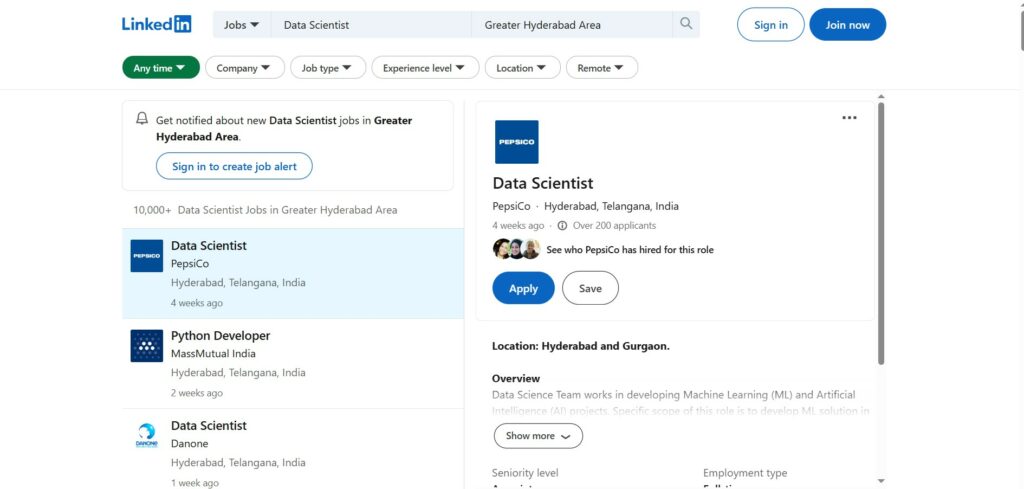Click the search magnifier icon
Screen dimensions: 1024x489
click(x=686, y=24)
